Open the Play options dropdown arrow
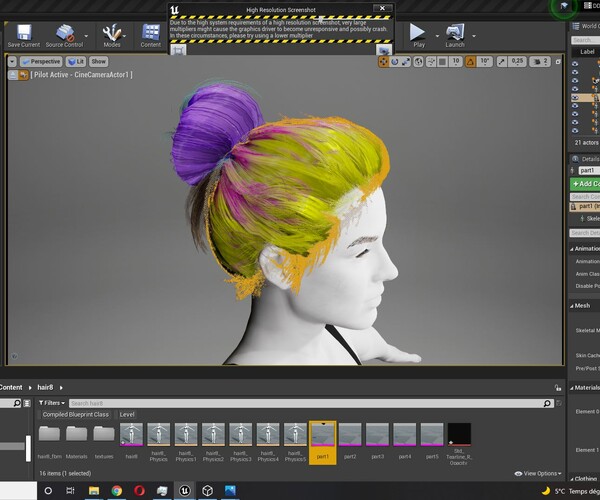 (x=437, y=36)
